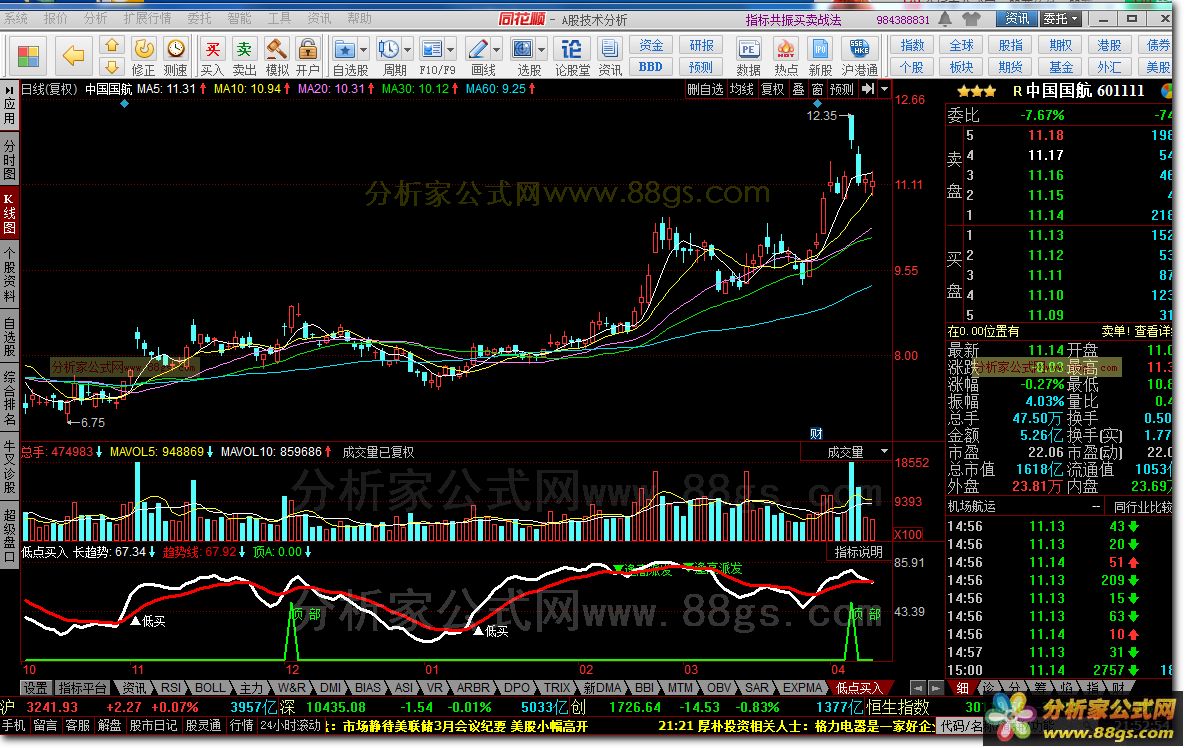Open F10/F9 company info icon

432,50
